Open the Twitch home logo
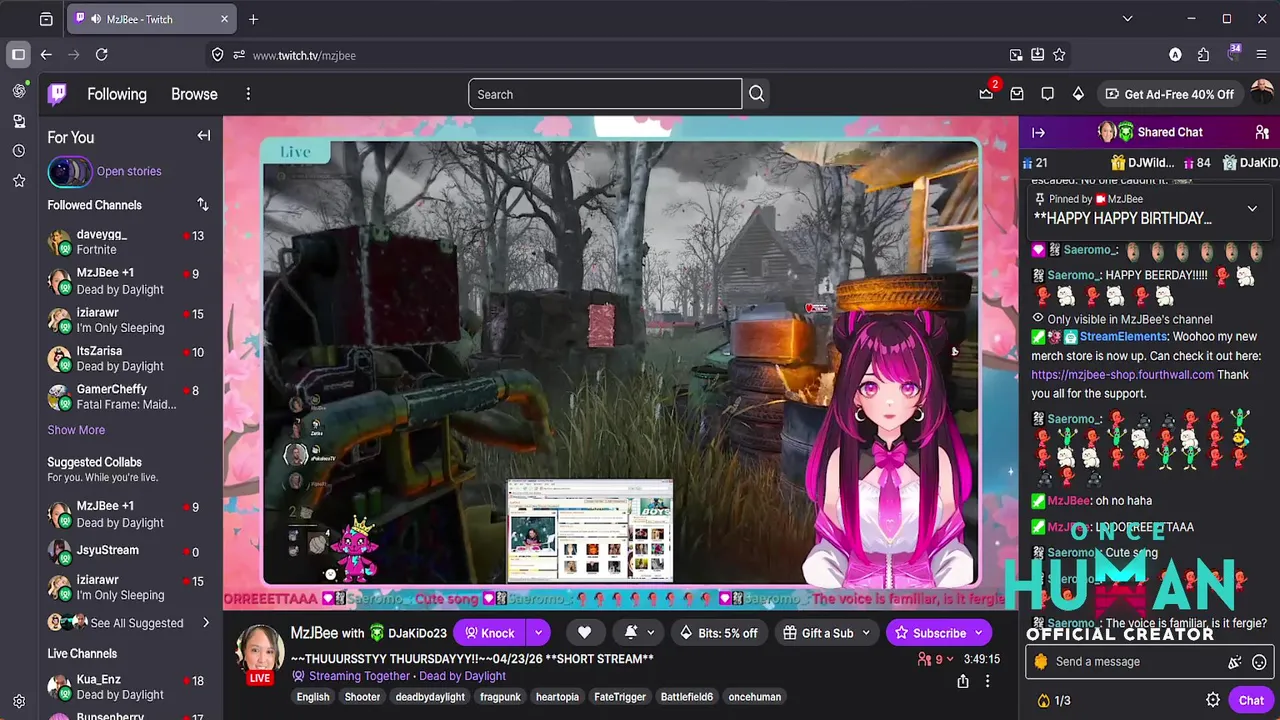1280x720 pixels. click(x=58, y=94)
